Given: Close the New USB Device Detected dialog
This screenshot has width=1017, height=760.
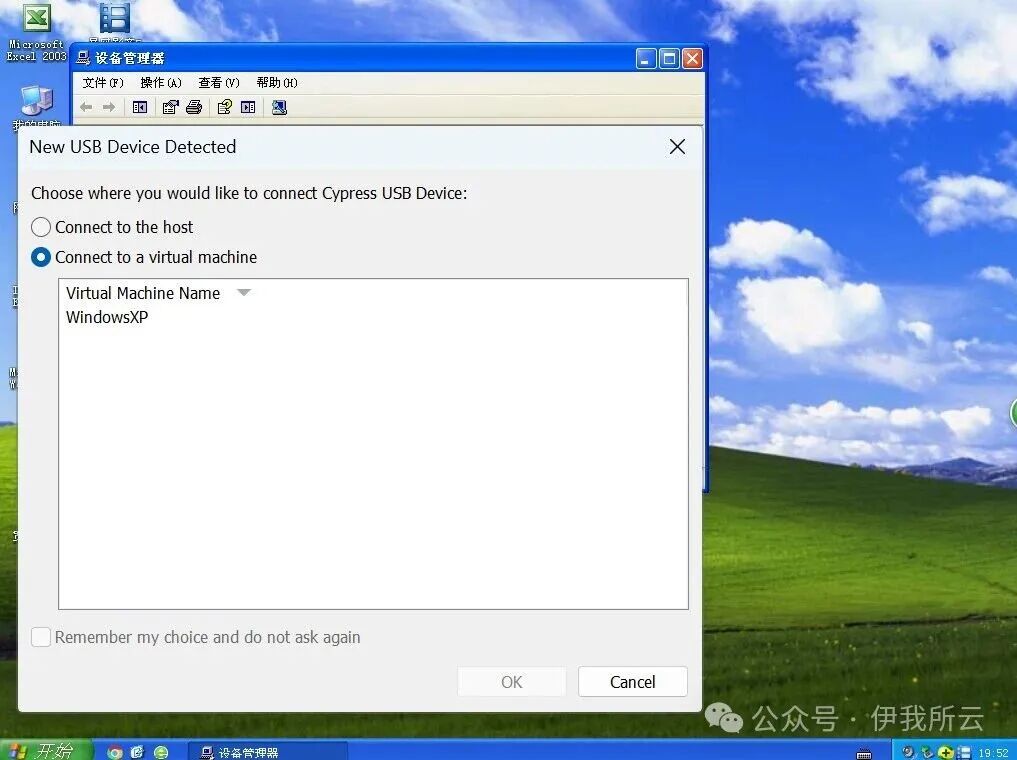Looking at the screenshot, I should [x=677, y=147].
